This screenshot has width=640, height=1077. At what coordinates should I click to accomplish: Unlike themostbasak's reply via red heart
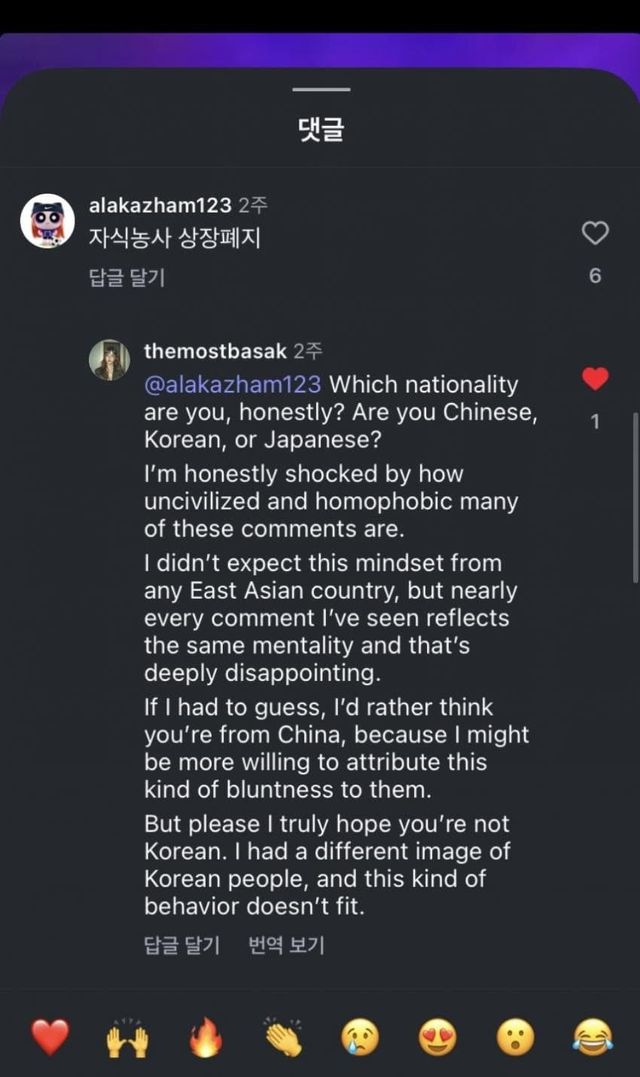click(595, 379)
